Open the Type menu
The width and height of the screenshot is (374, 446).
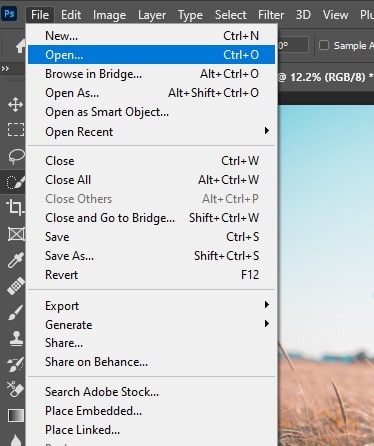pyautogui.click(x=190, y=15)
